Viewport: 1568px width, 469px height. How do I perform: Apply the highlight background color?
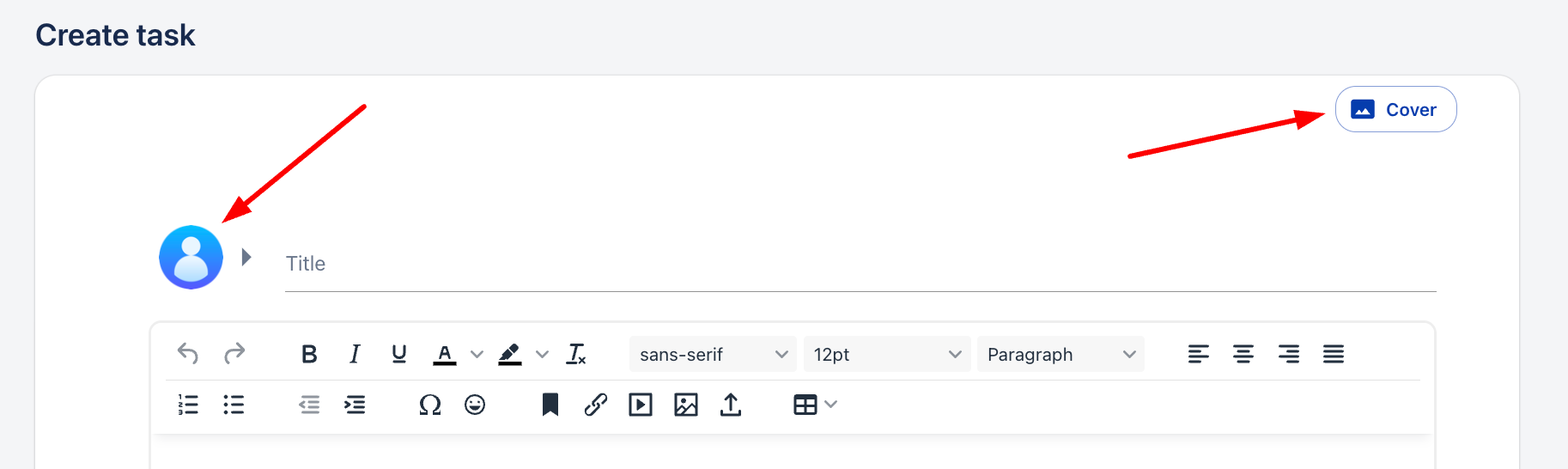pyautogui.click(x=510, y=354)
